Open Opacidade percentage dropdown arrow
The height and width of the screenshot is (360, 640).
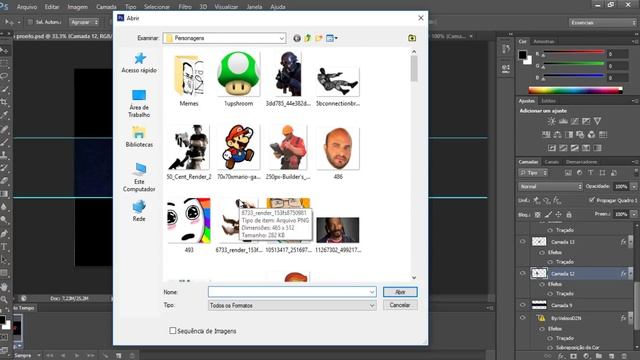click(x=634, y=187)
